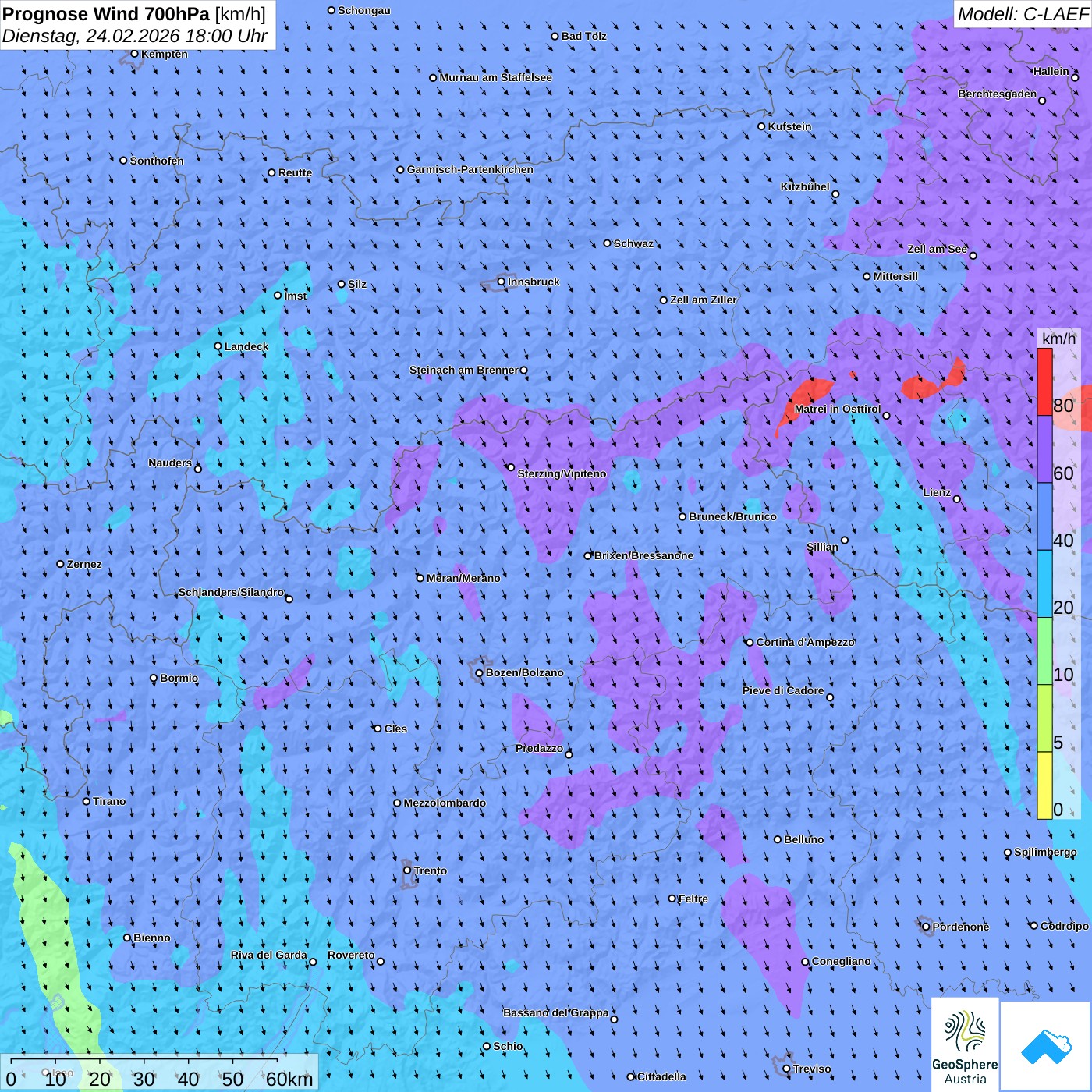The image size is (1092, 1092).
Task: Click the 'Bad Tölz' city label
Action: (584, 36)
